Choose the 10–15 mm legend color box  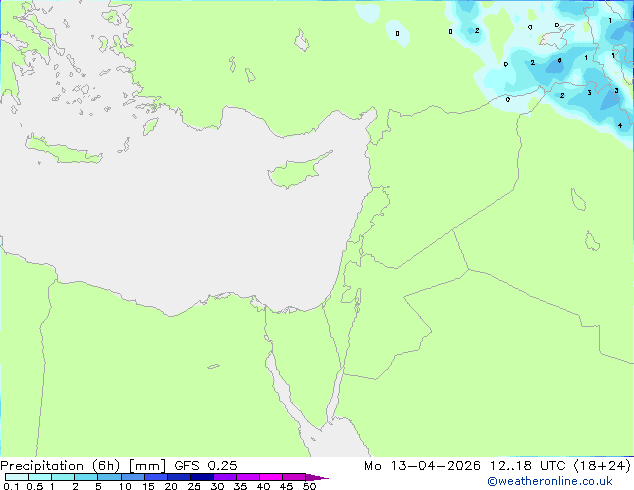[x=132, y=477]
